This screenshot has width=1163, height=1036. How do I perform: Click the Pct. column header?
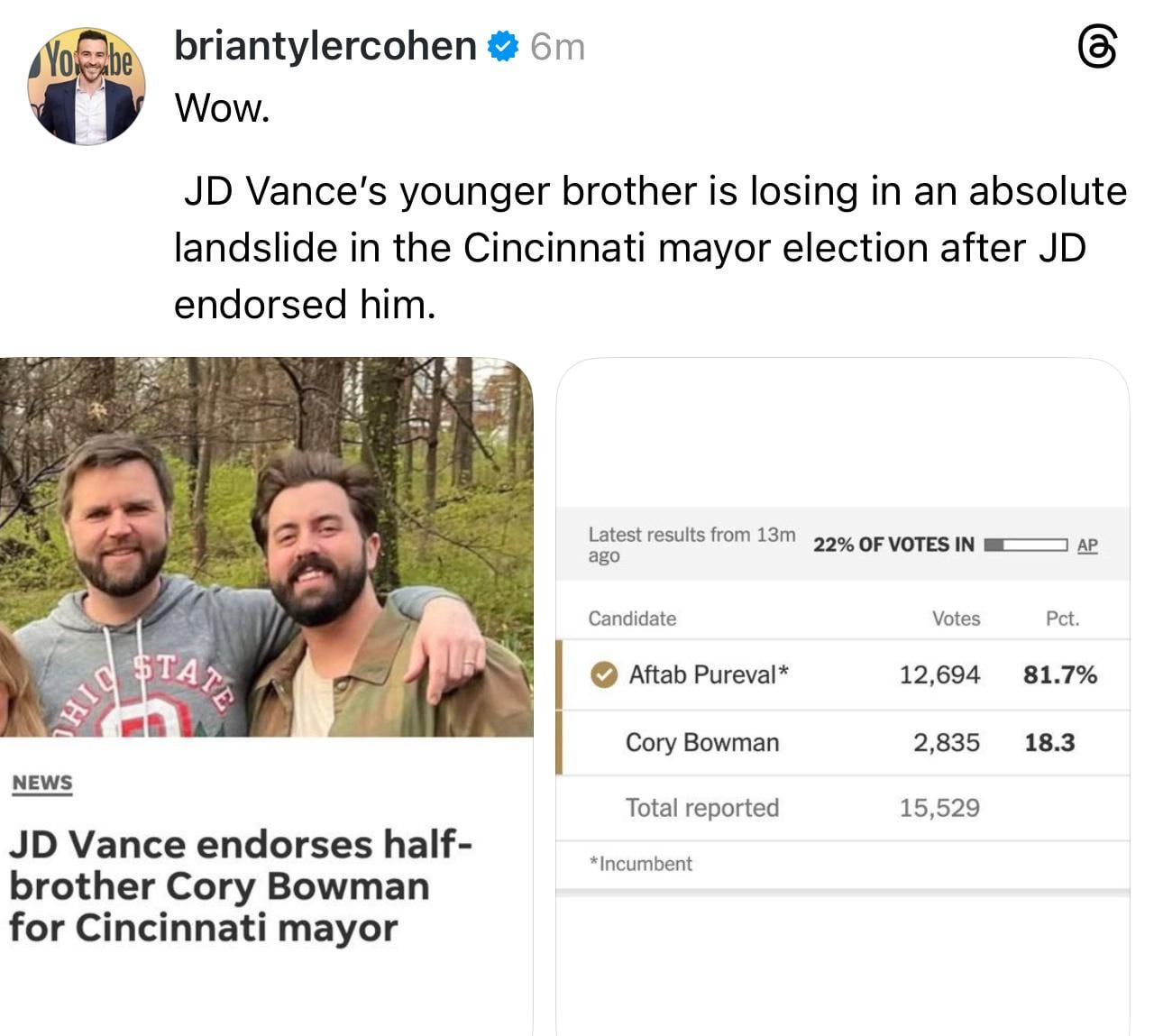tap(1062, 619)
